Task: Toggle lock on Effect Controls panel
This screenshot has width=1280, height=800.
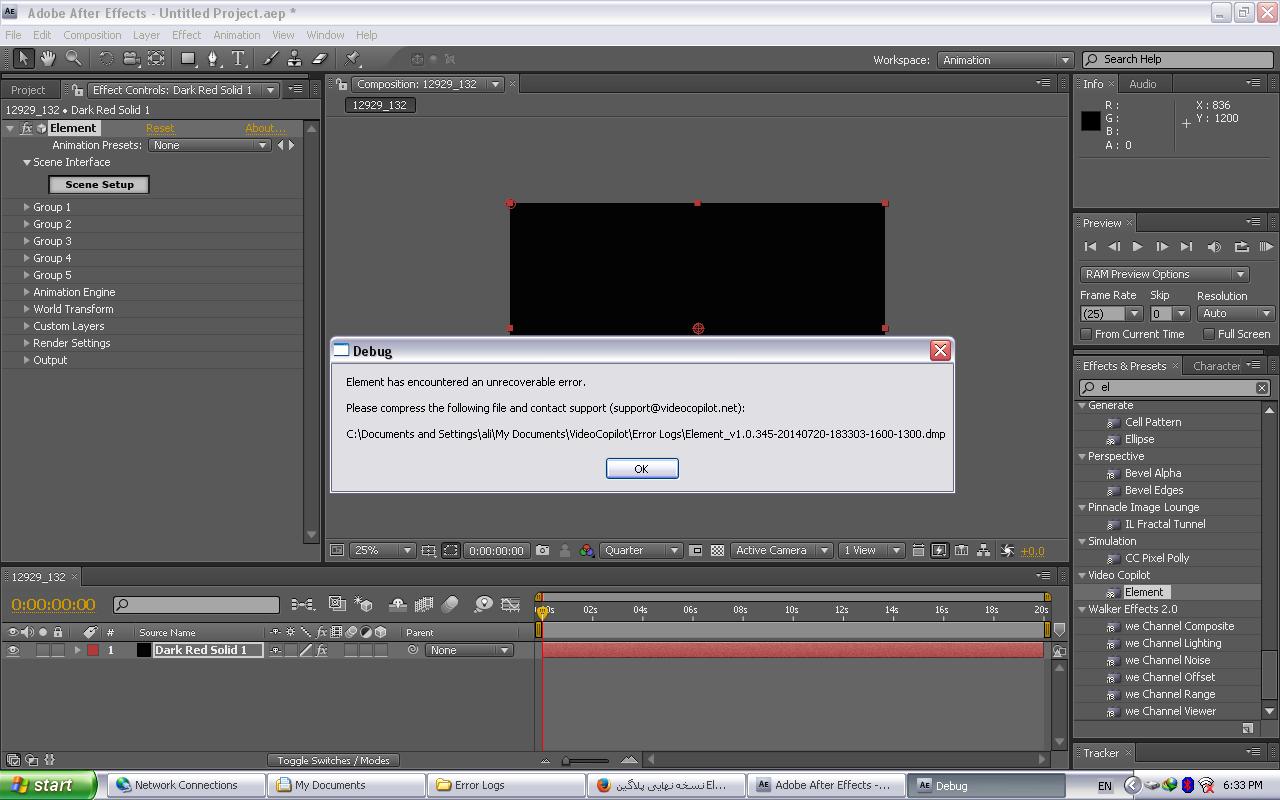Action: (78, 90)
